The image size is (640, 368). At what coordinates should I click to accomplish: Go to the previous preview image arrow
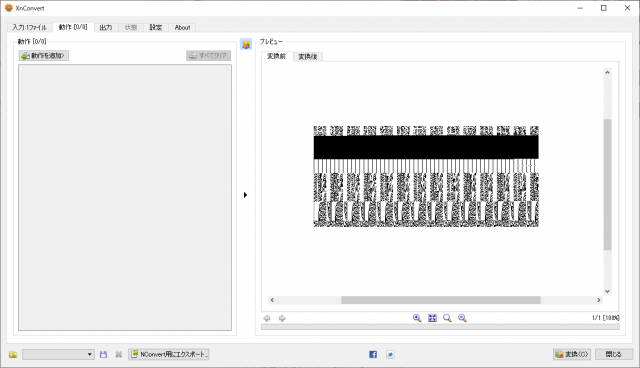pyautogui.click(x=267, y=318)
